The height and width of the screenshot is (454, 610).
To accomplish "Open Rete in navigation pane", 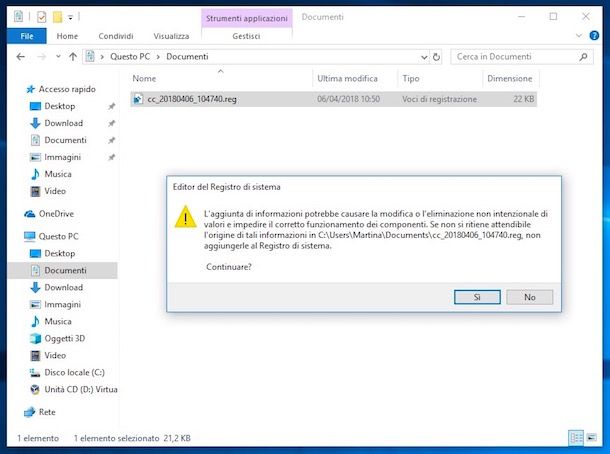I will (x=47, y=412).
